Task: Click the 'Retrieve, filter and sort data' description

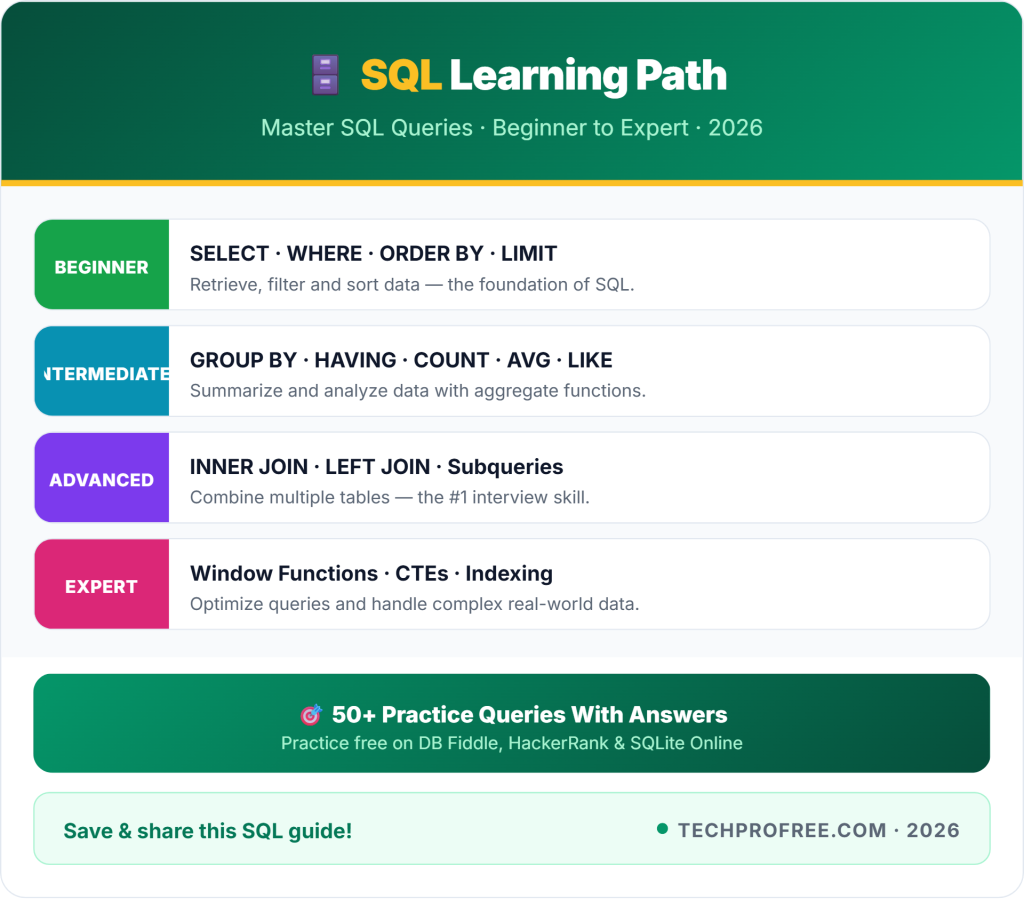Action: click(x=412, y=285)
